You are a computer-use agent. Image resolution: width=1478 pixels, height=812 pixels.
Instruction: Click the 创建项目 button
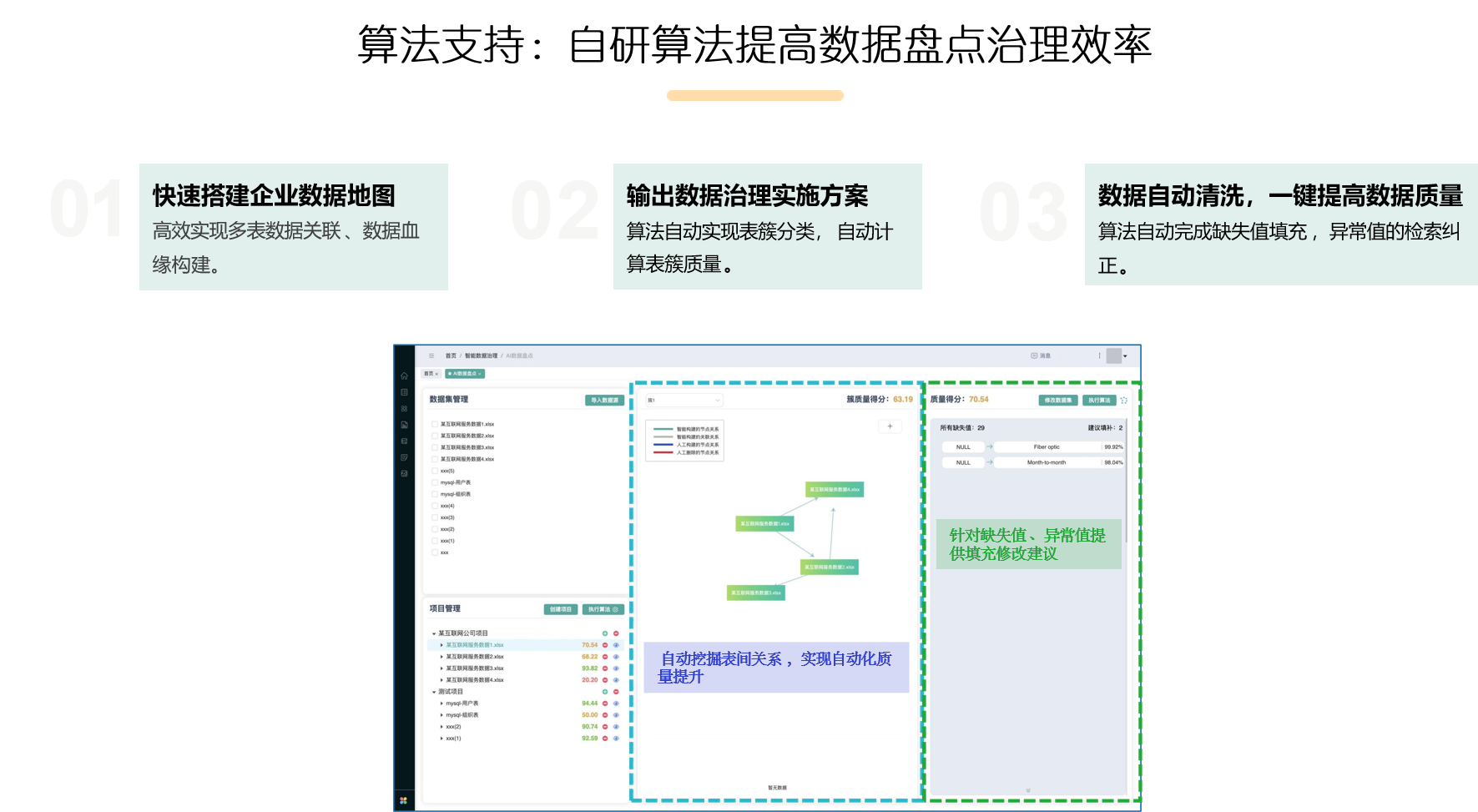coord(561,609)
